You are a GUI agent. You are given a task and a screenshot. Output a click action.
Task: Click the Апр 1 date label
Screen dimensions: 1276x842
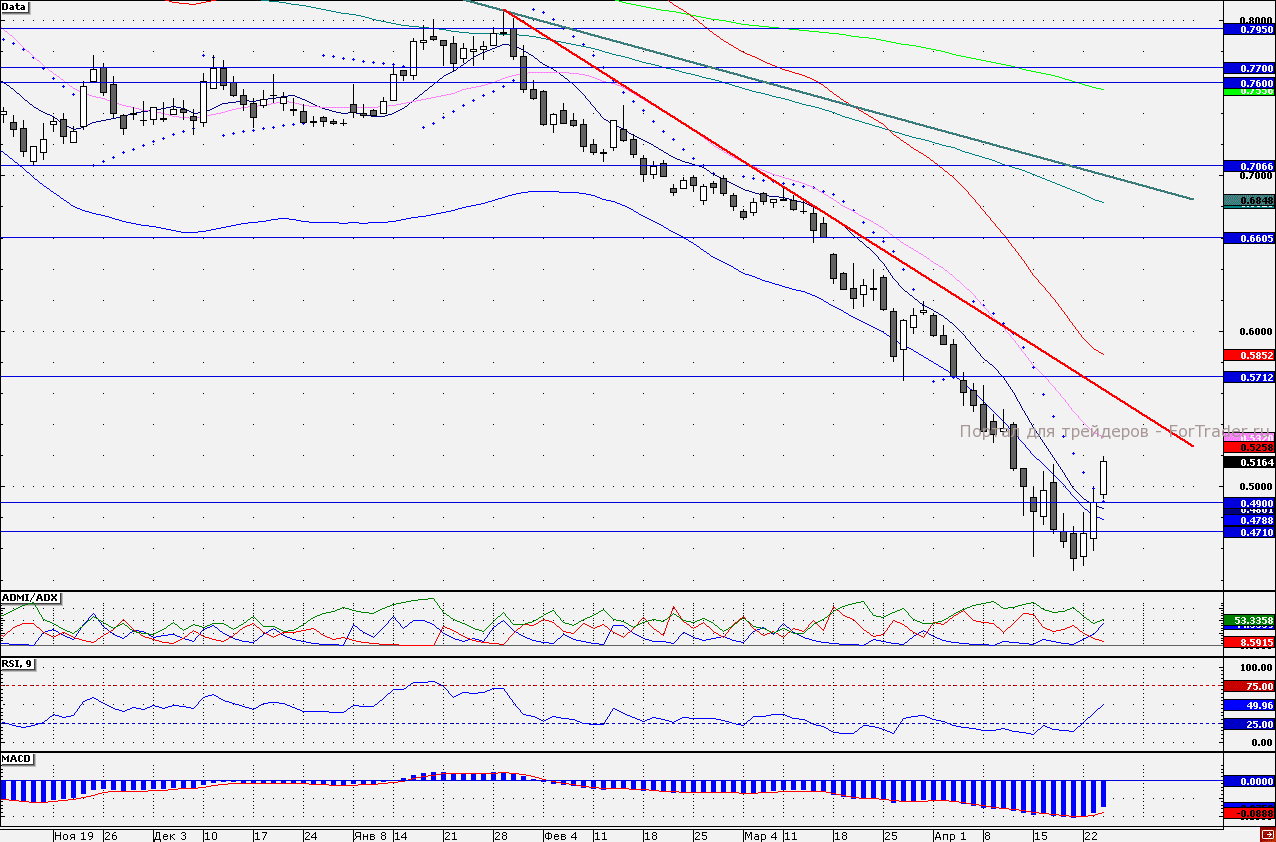(x=950, y=835)
